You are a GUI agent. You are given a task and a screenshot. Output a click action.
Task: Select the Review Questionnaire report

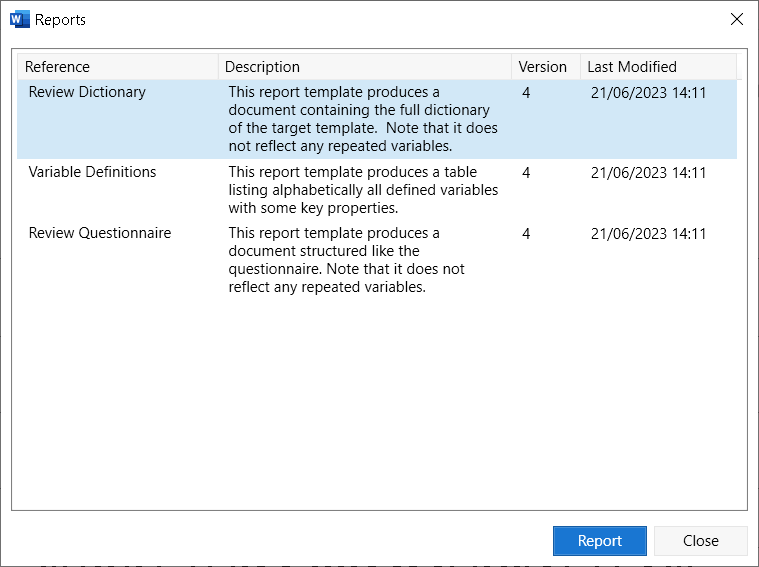(99, 233)
